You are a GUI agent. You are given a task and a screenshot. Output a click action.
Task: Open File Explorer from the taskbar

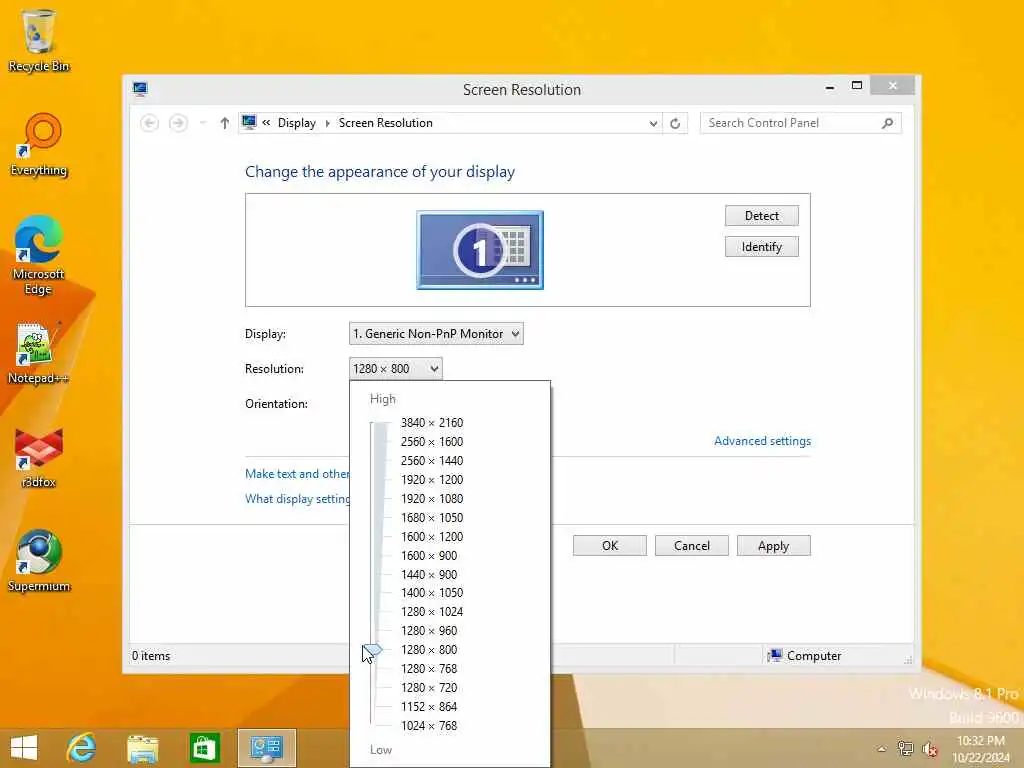point(142,748)
